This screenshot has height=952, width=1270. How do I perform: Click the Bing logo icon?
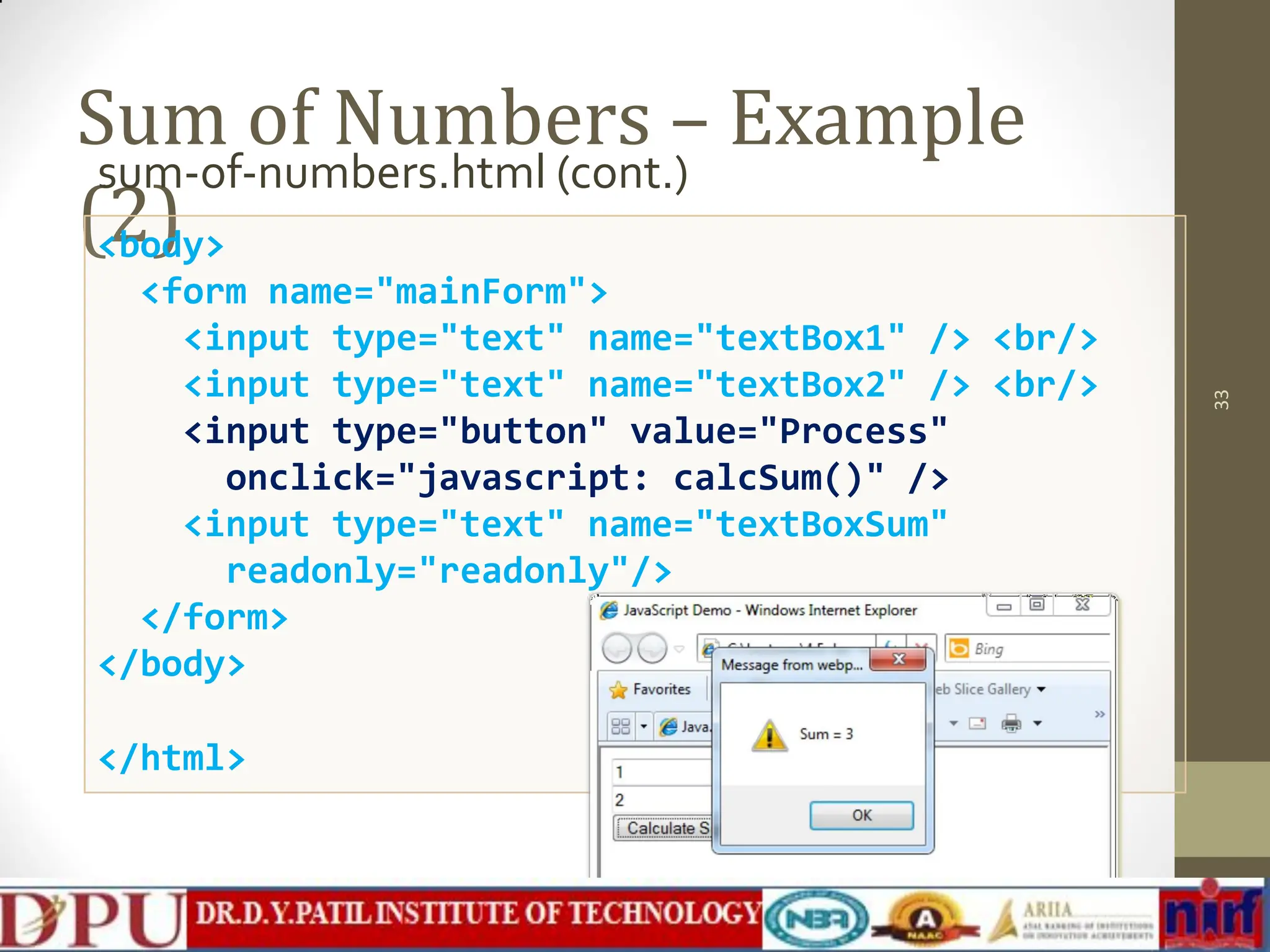point(959,648)
